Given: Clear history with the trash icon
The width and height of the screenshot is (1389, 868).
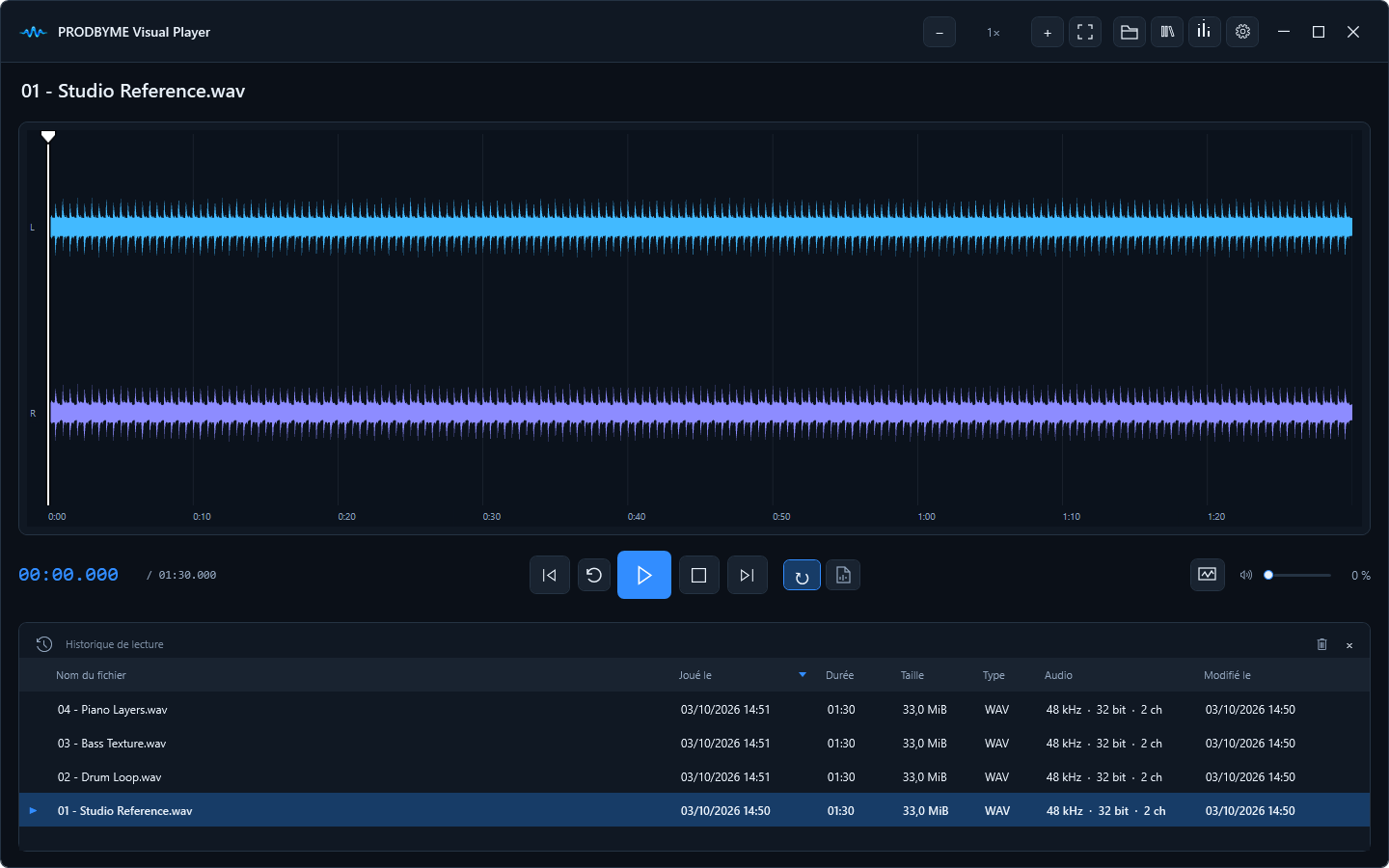Looking at the screenshot, I should pyautogui.click(x=1322, y=644).
